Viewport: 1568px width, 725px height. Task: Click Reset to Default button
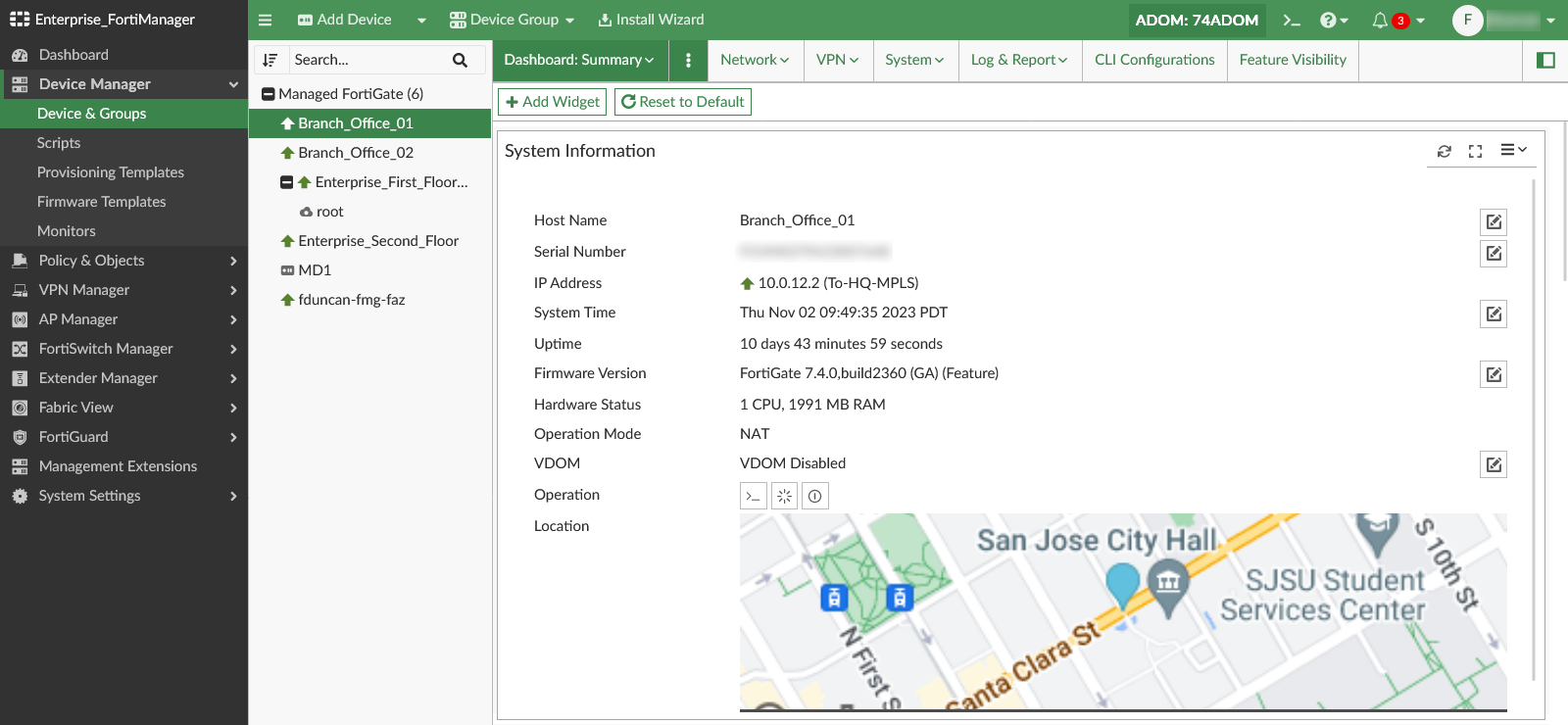pos(682,102)
